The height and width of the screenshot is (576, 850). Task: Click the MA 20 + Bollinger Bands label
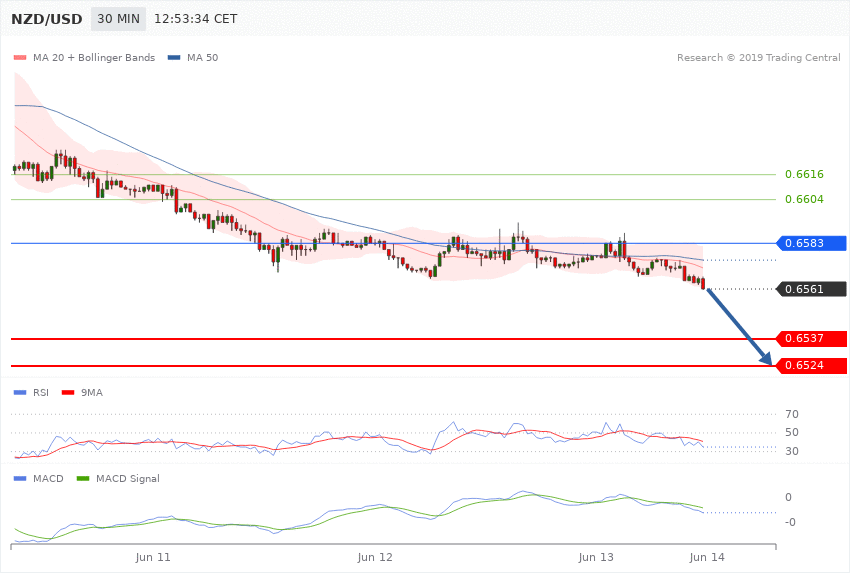[94, 57]
